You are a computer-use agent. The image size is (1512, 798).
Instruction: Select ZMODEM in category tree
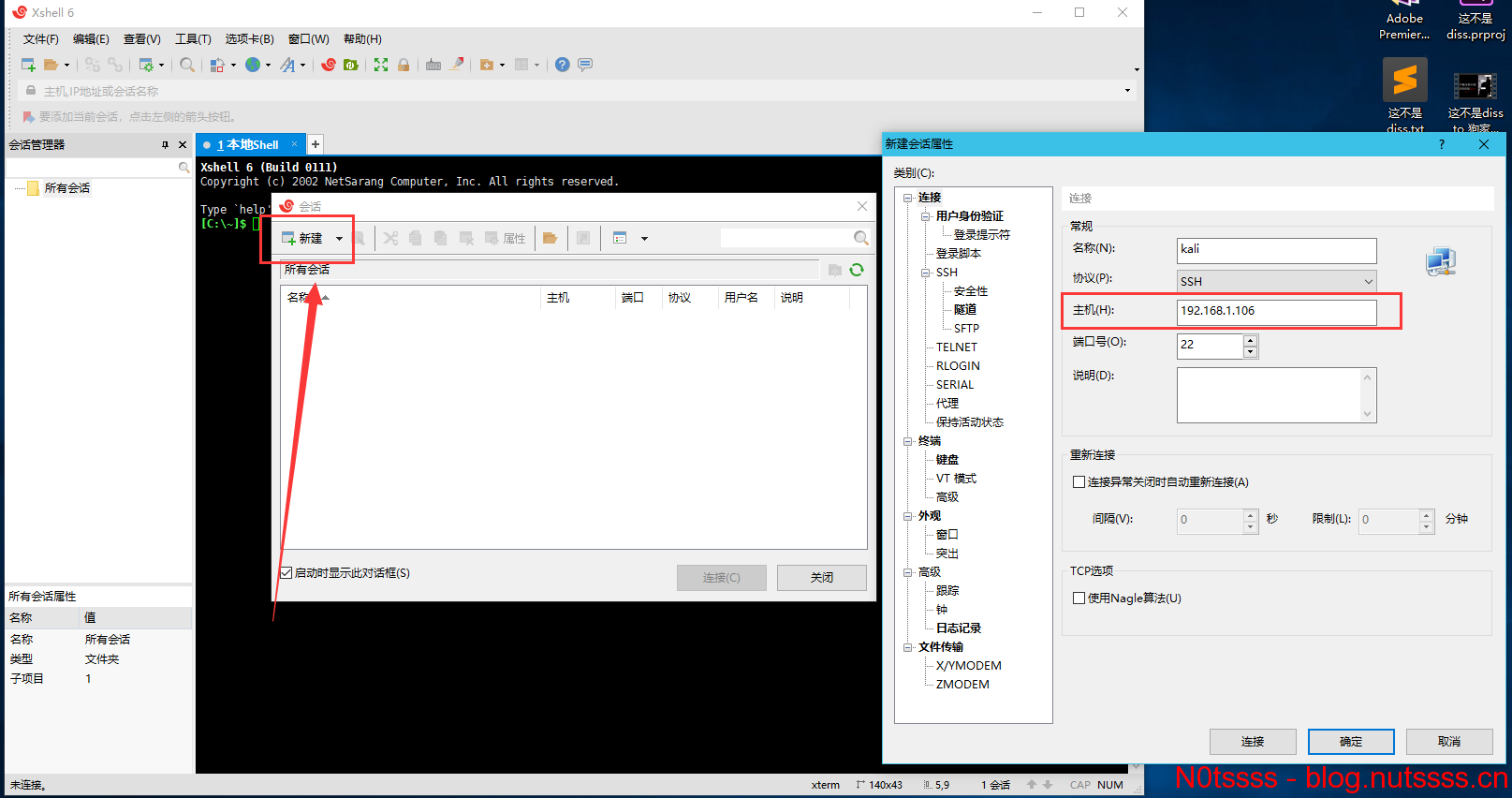tap(962, 685)
